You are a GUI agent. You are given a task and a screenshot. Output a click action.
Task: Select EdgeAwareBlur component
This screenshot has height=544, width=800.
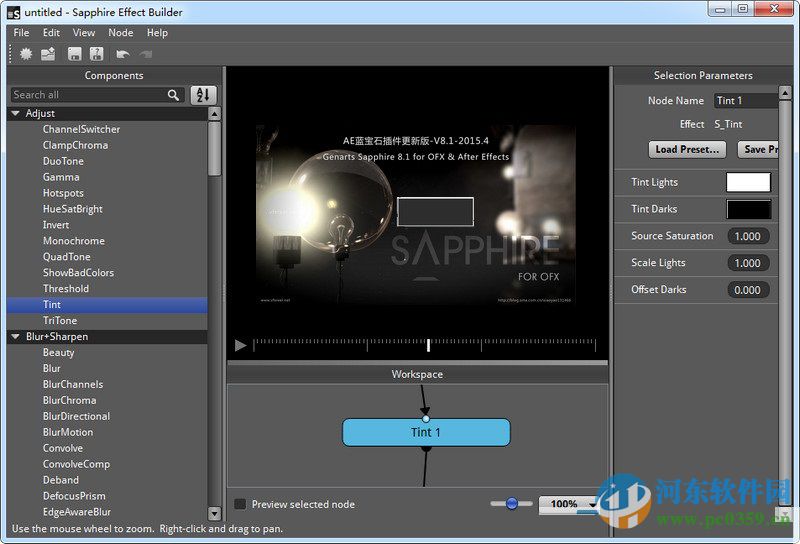[x=77, y=512]
